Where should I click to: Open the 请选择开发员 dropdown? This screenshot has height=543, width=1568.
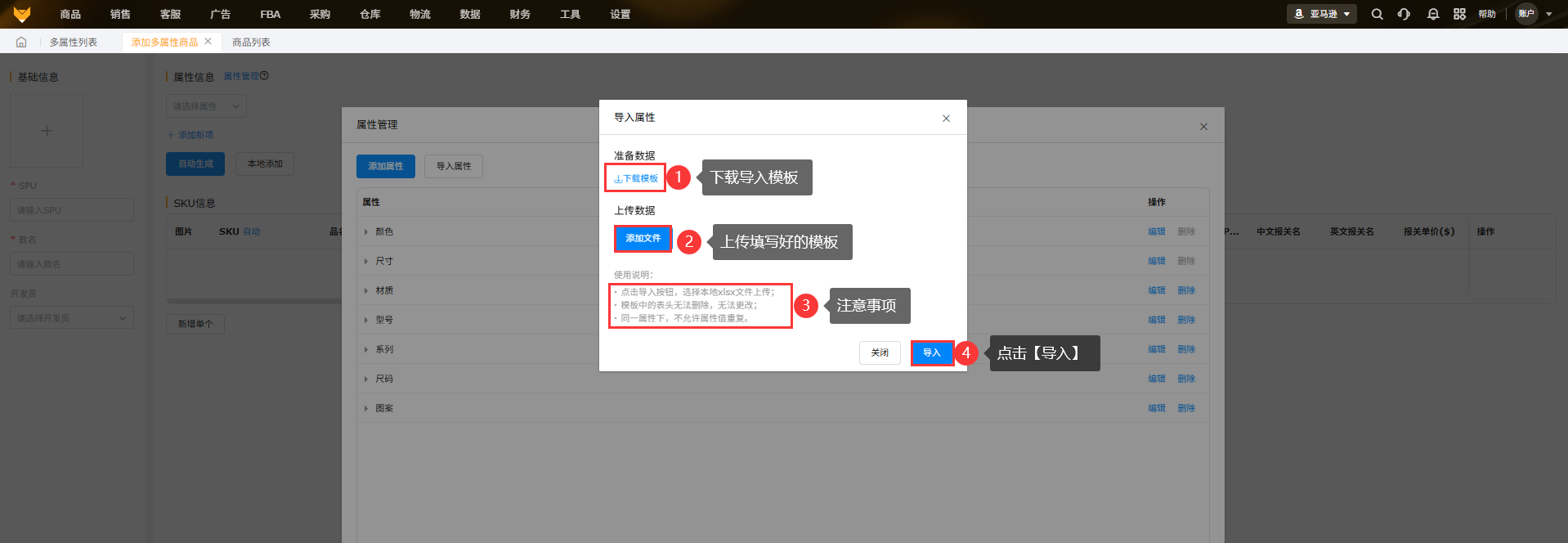(x=72, y=318)
